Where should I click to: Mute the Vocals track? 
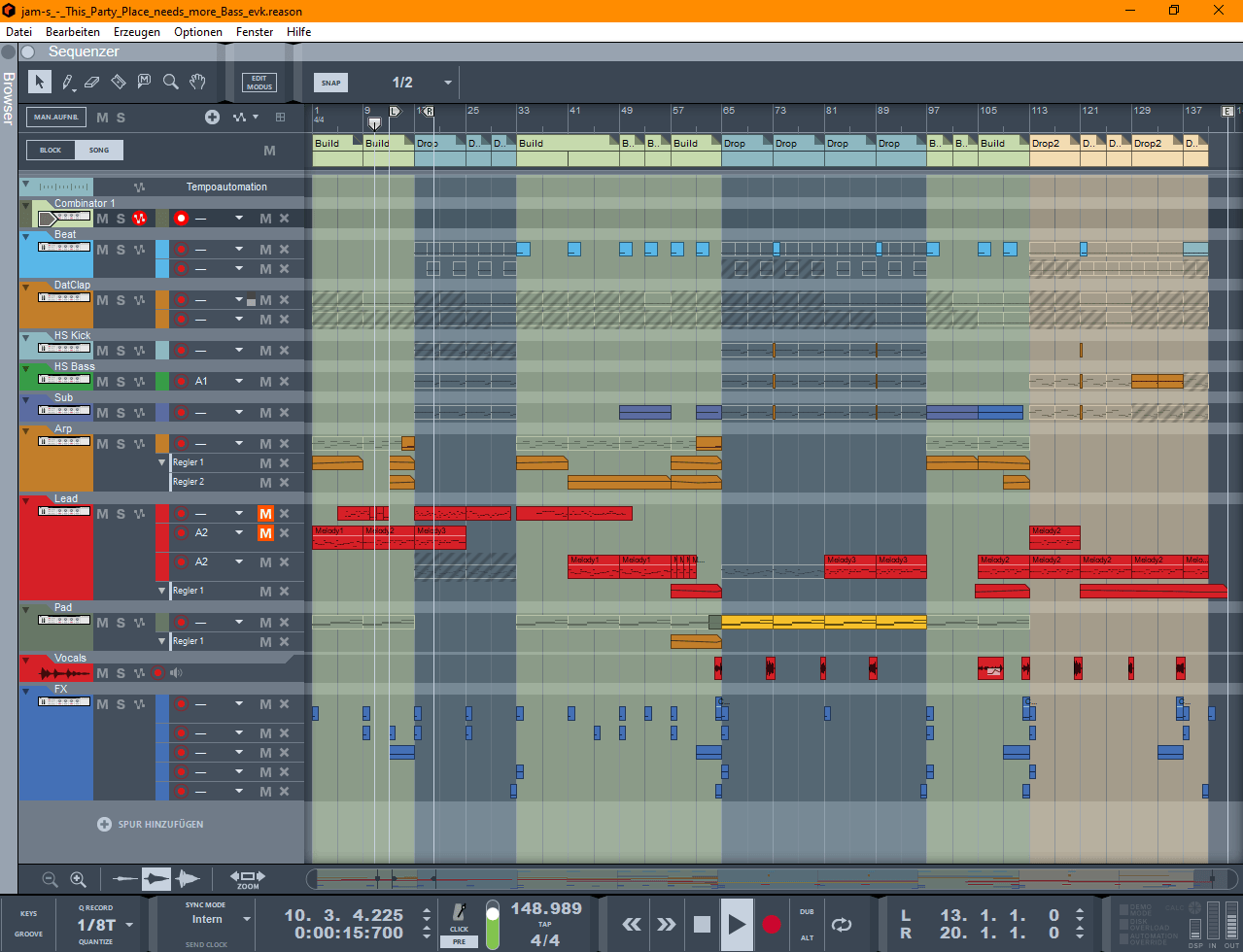click(x=102, y=673)
